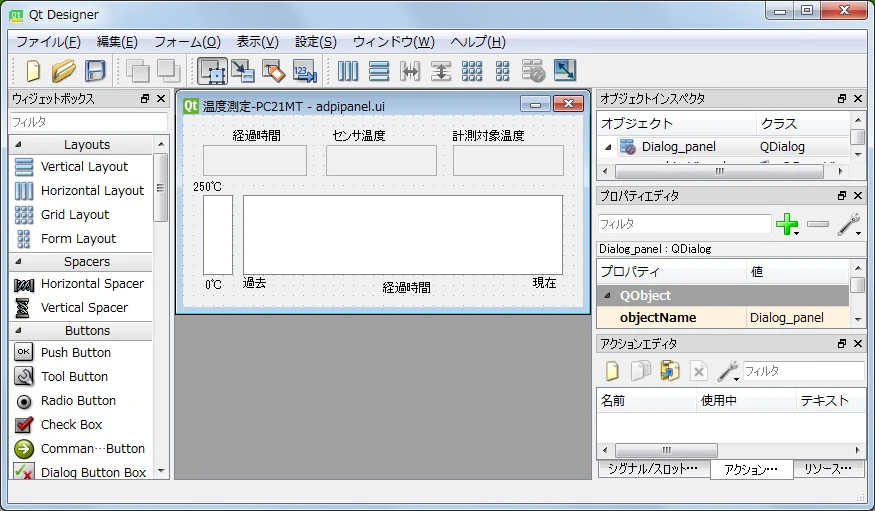Click the copy action icon
The image size is (875, 511).
coord(641,370)
